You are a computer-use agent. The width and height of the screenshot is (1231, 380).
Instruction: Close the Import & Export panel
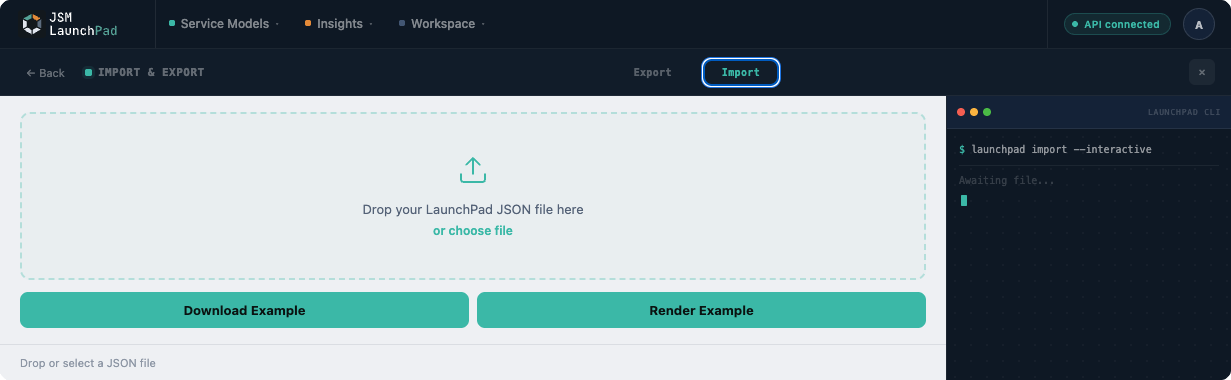coord(1202,73)
